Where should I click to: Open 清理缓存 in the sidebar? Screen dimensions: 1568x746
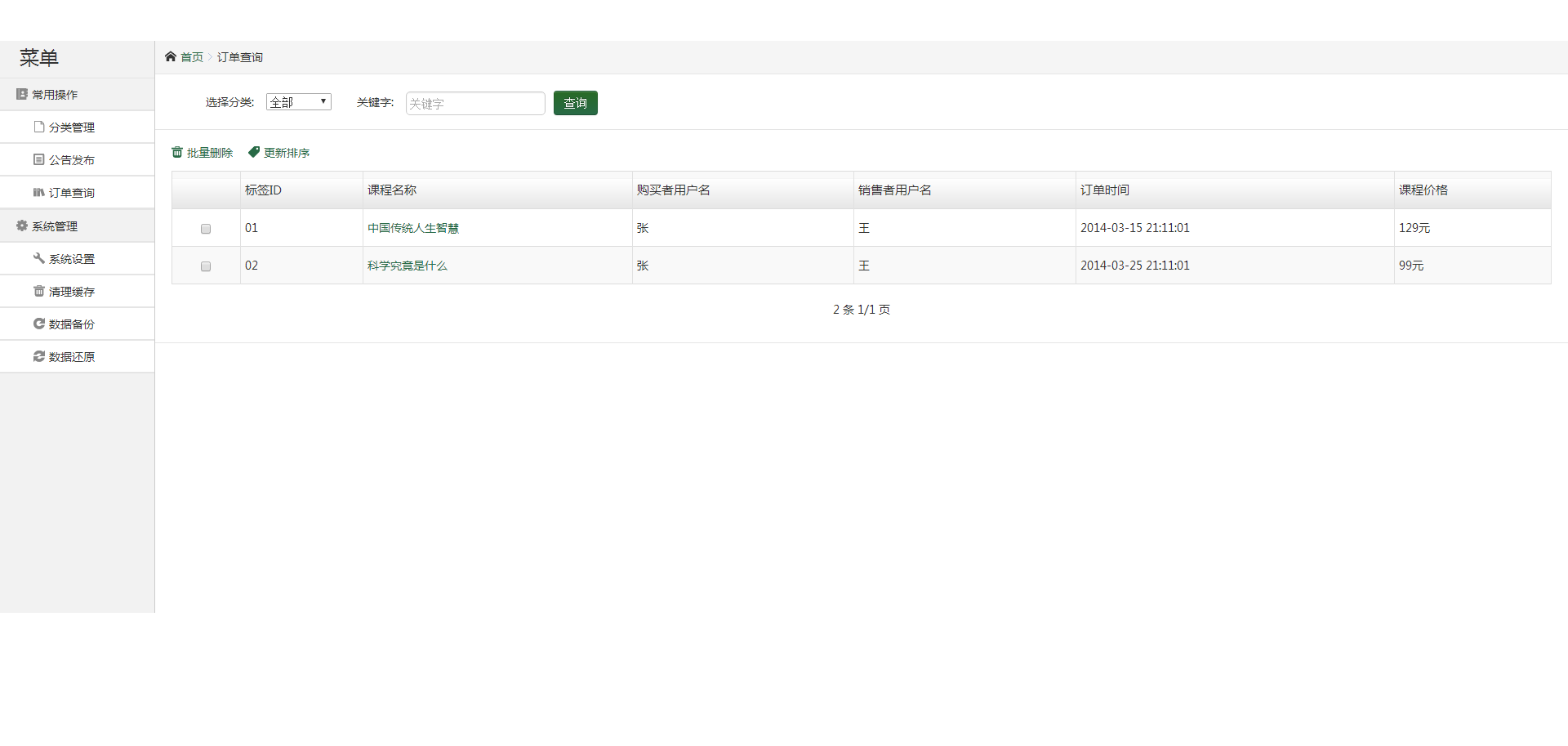[x=78, y=291]
